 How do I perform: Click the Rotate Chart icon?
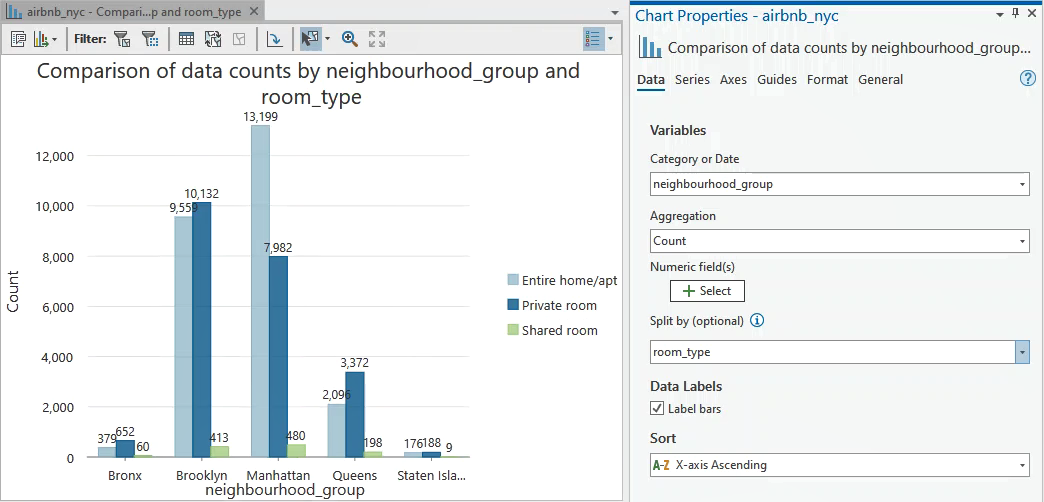point(274,39)
